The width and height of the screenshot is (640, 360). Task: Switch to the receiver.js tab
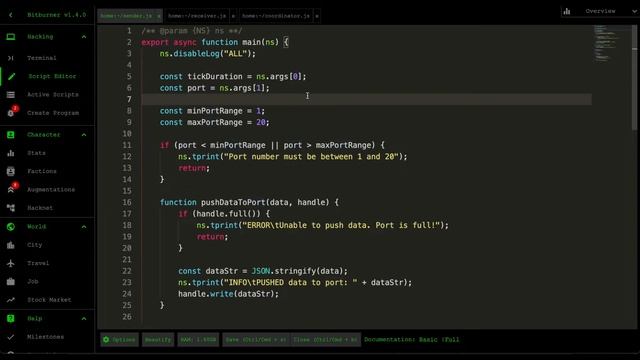(197, 16)
